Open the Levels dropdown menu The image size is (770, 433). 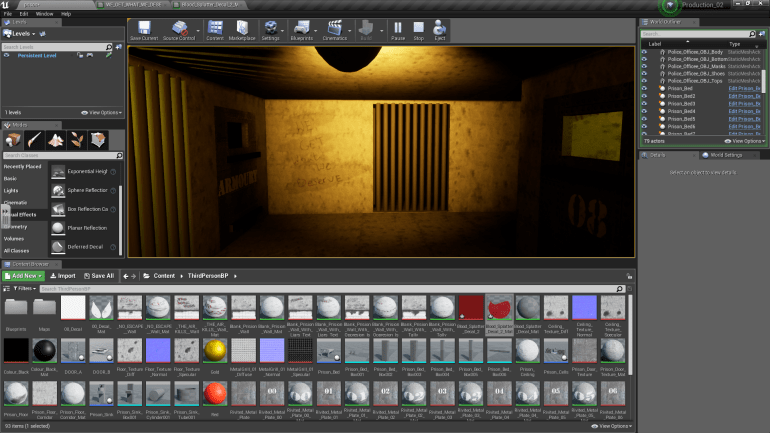click(x=20, y=34)
